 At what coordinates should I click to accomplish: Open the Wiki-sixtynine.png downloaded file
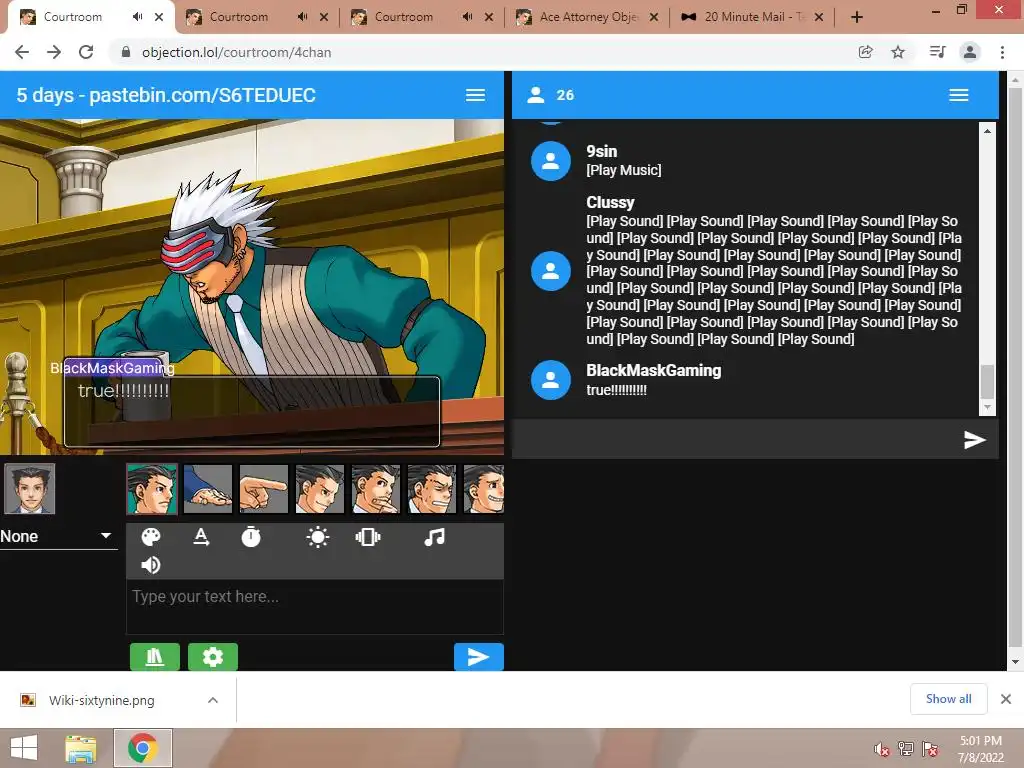(x=102, y=700)
